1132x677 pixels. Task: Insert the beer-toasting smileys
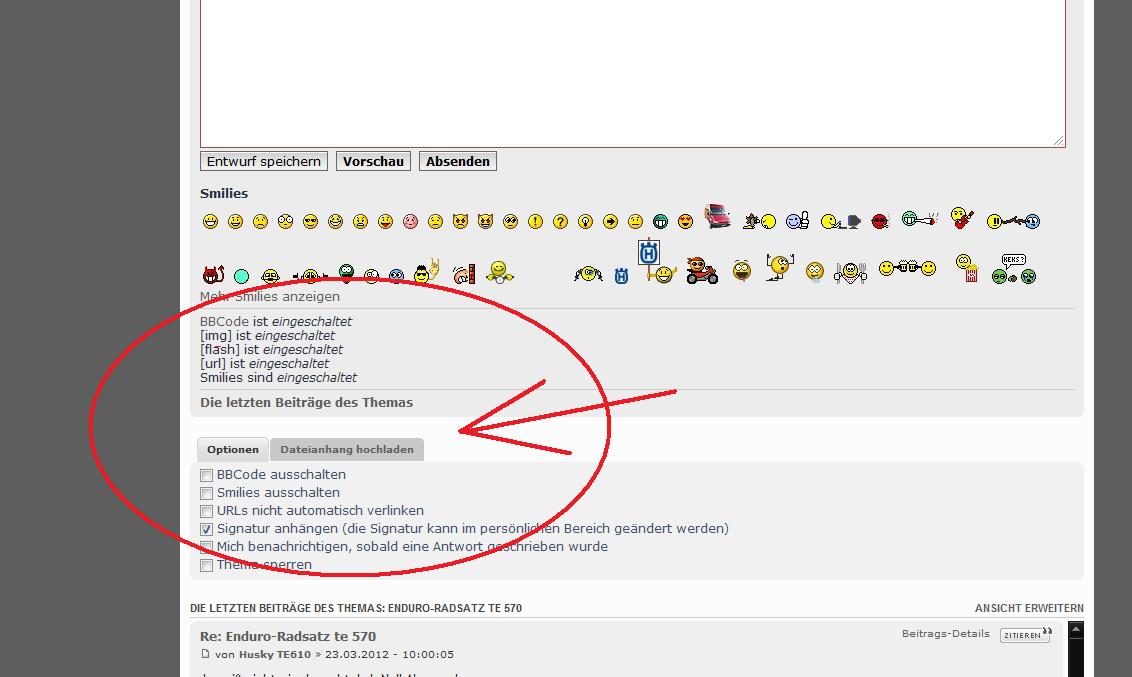coord(907,268)
